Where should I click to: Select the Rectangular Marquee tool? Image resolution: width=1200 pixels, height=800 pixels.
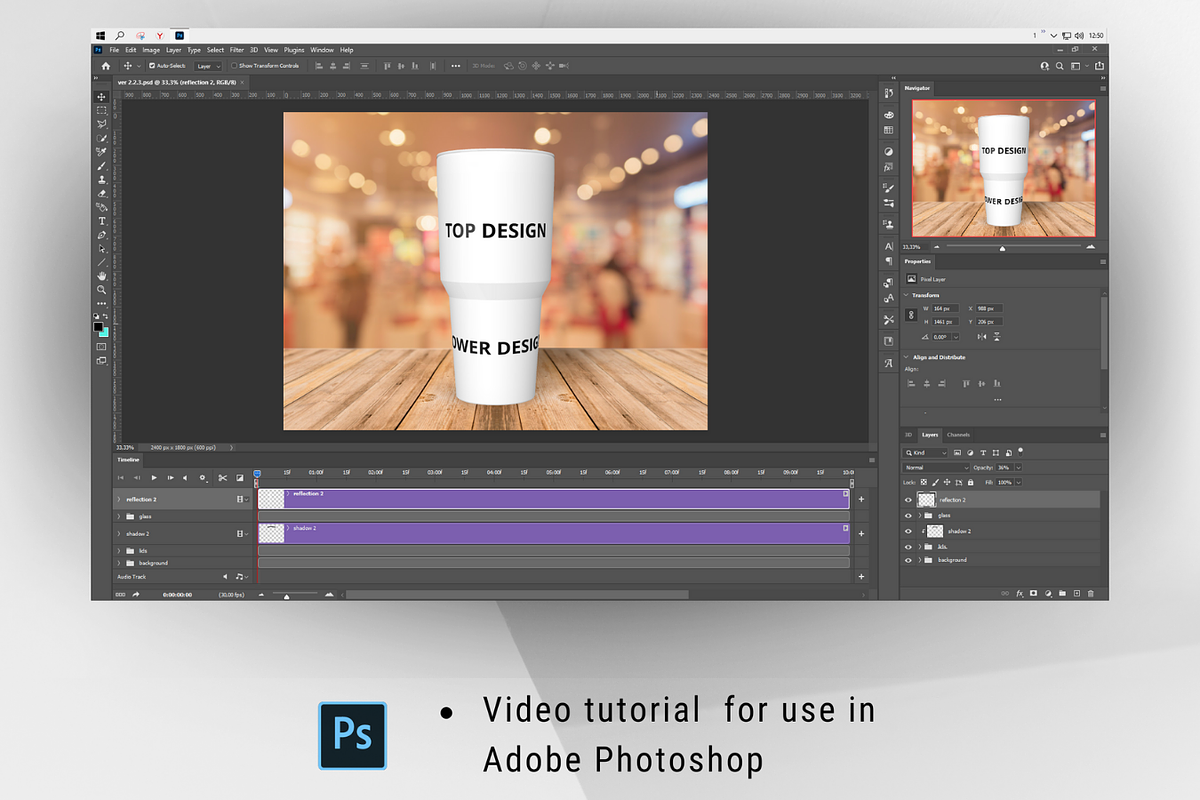click(x=102, y=111)
